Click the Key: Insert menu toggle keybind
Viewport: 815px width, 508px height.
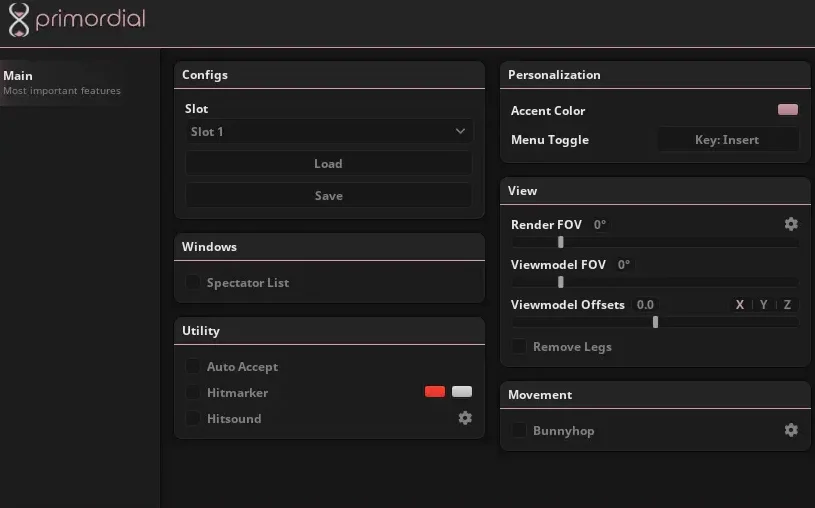727,140
